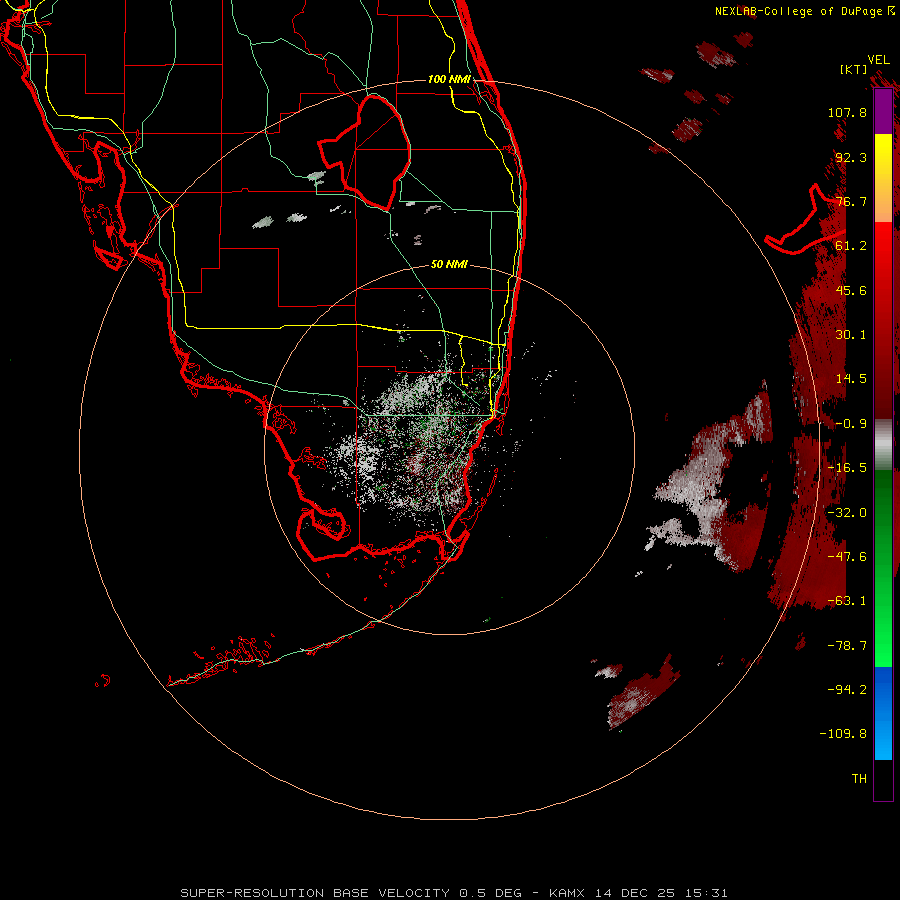Screen dimensions: 900x900
Task: Click the Super-Resolution Base Velocity caption text
Action: click(x=454, y=893)
